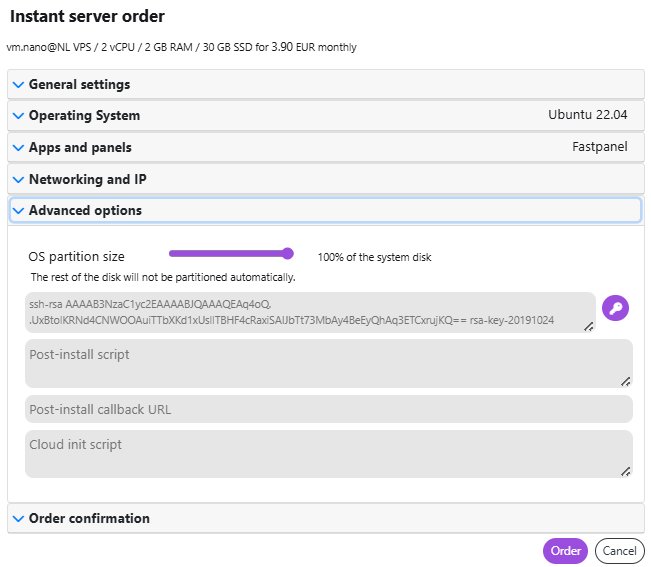
Task: Open the Order confirmation section header
Action: pyautogui.click(x=326, y=518)
